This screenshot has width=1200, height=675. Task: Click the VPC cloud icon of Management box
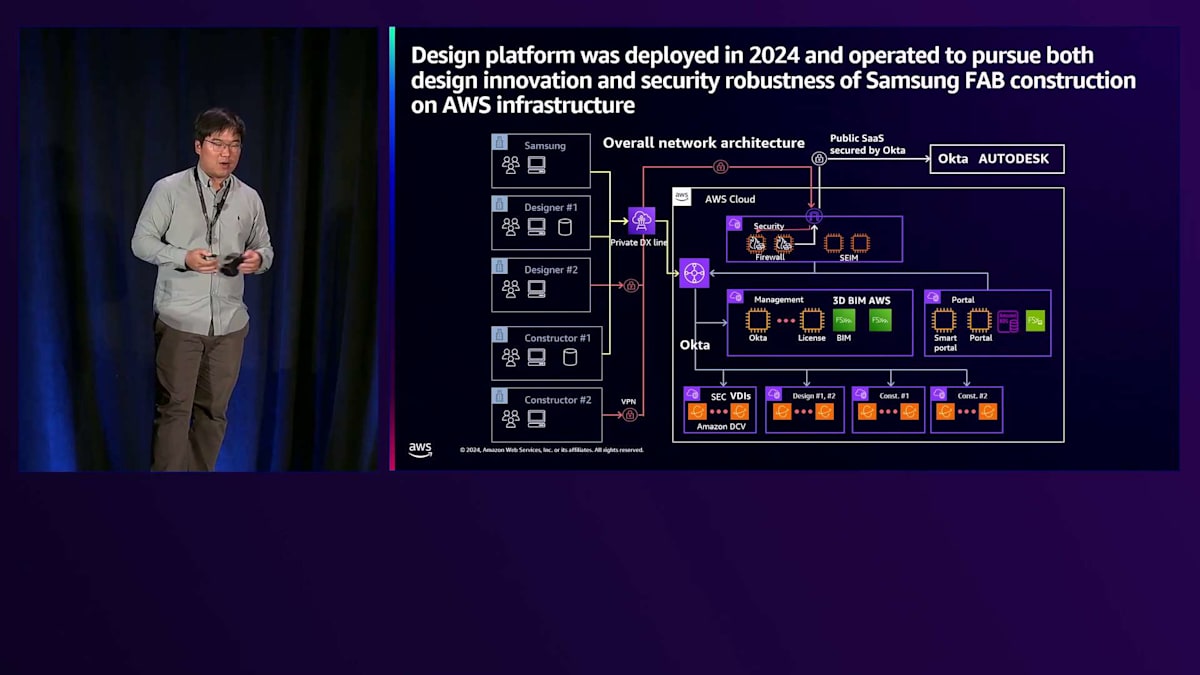(x=735, y=297)
